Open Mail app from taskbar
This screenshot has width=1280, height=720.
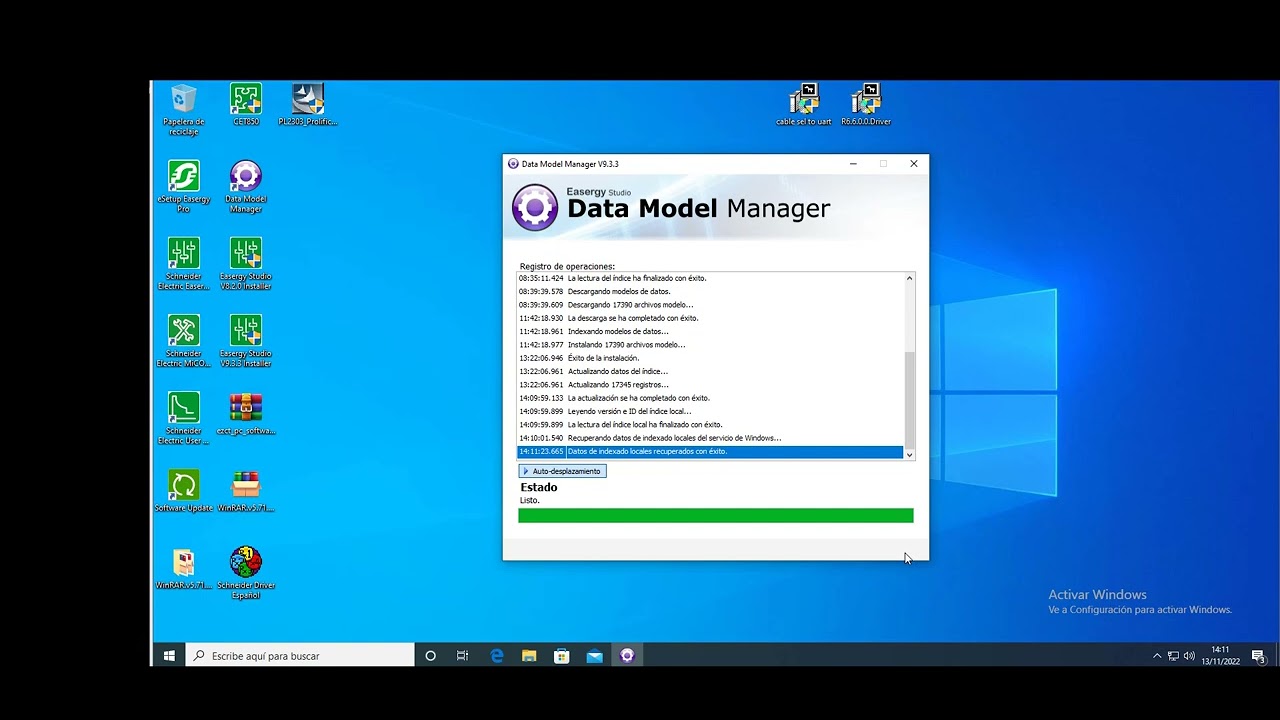pos(595,656)
